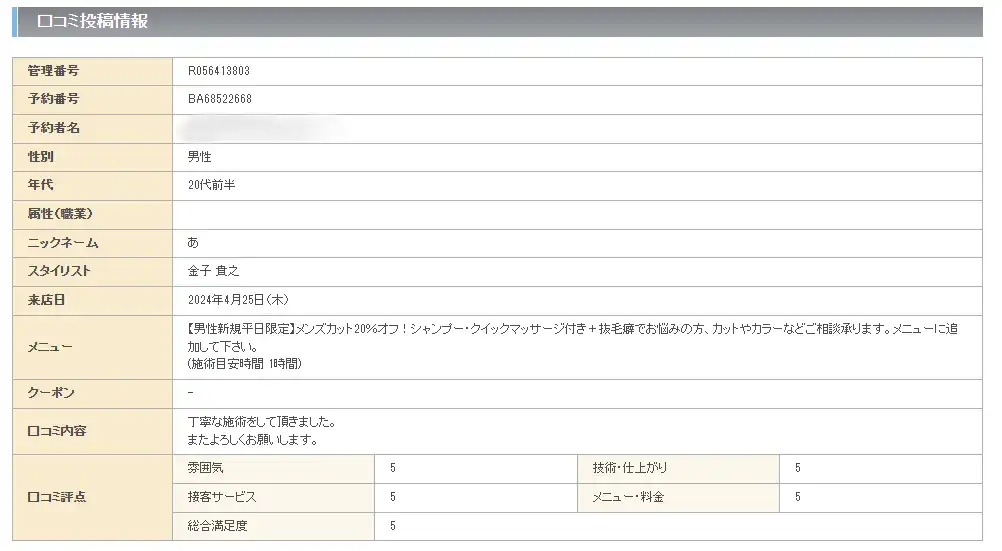
Task: Click the クーポン value dash
Action: tap(190, 392)
